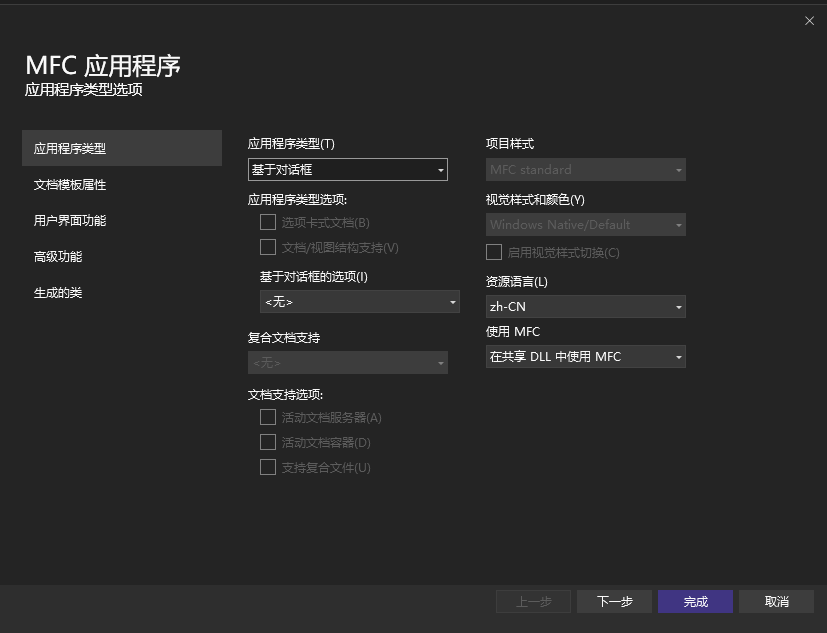The height and width of the screenshot is (633, 827).
Task: Switch to 文档模板属性 page
Action: [122, 184]
